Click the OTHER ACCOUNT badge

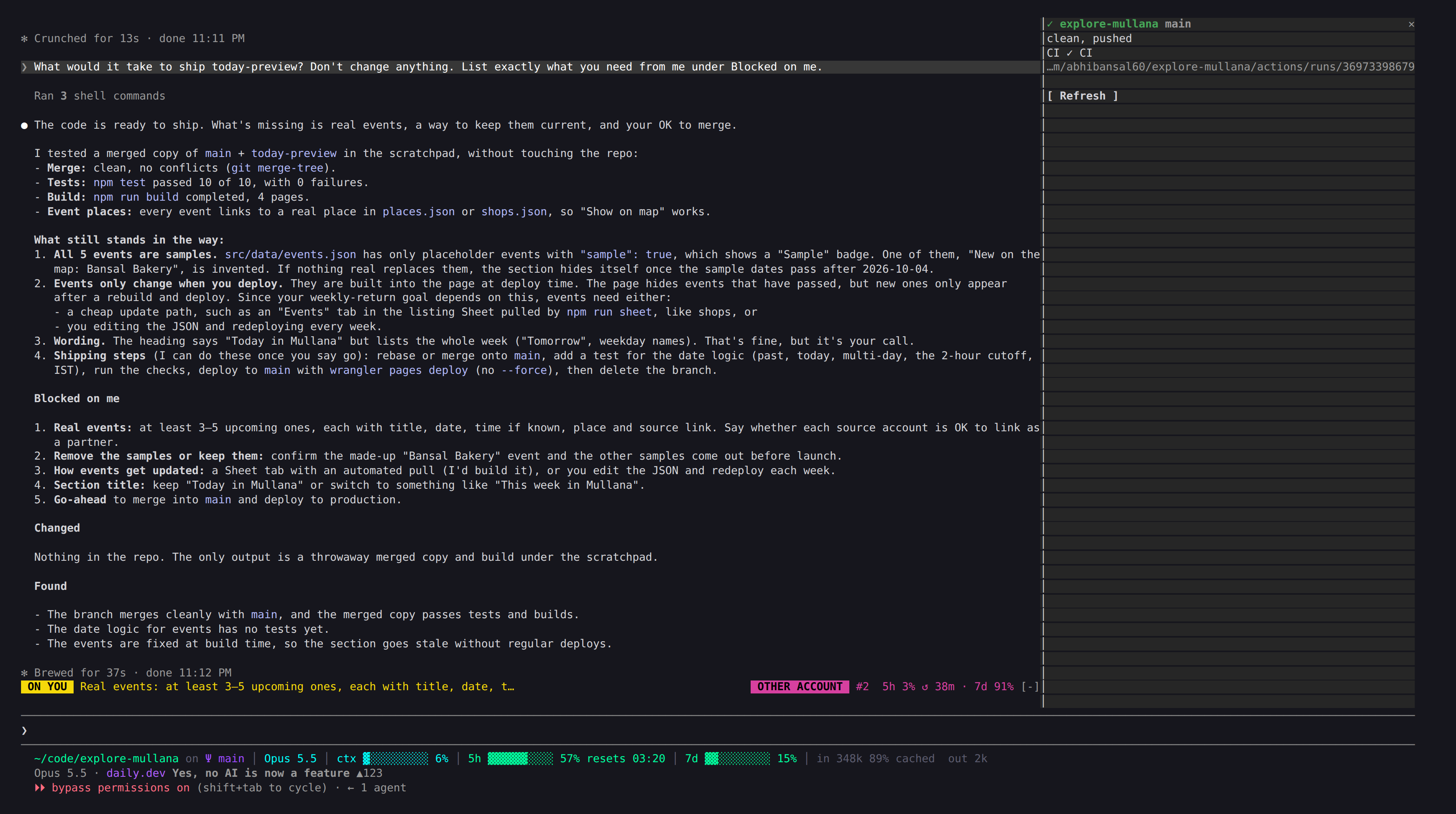799,686
